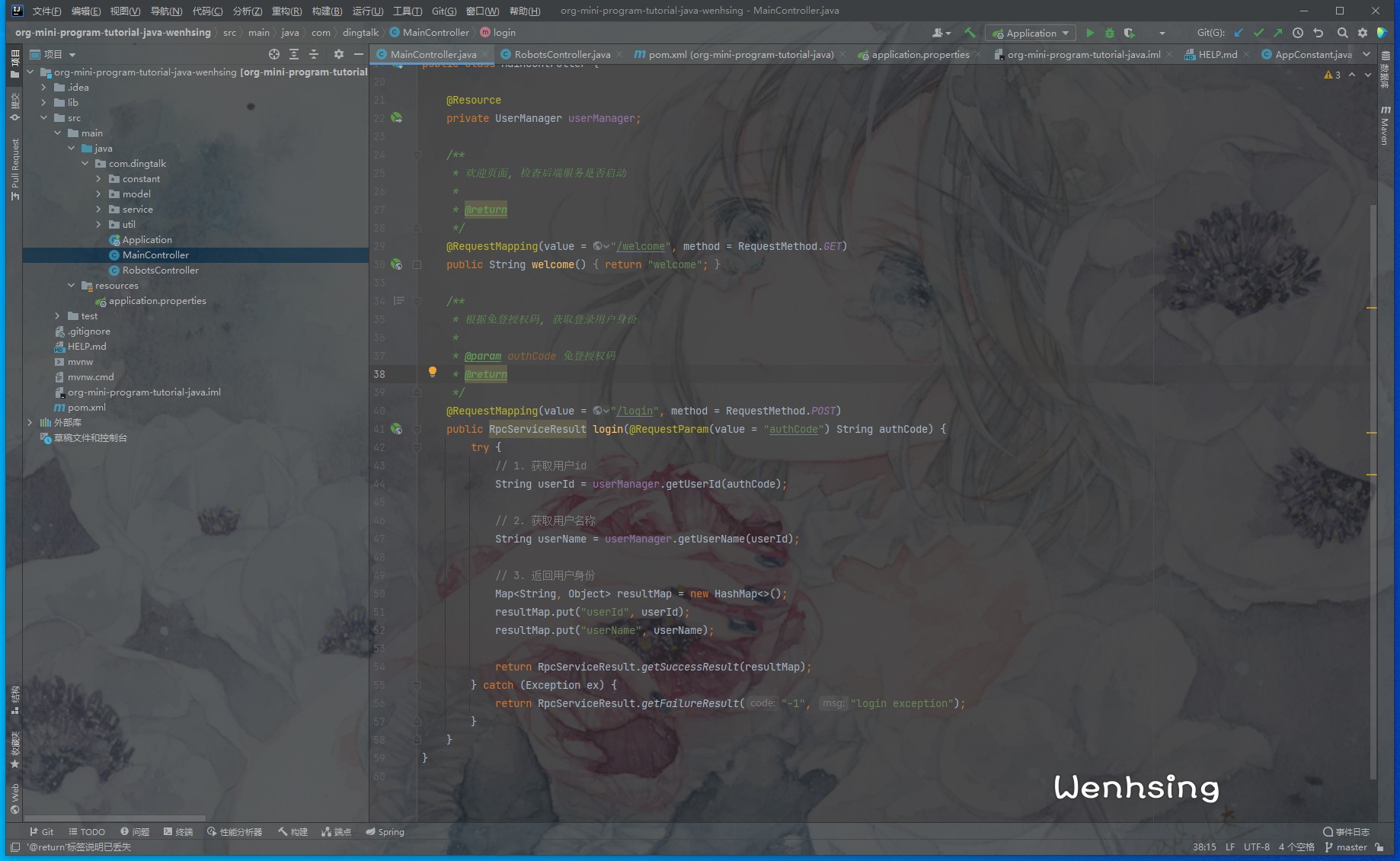Expand the test folder
This screenshot has width=1400, height=861.
click(x=57, y=316)
